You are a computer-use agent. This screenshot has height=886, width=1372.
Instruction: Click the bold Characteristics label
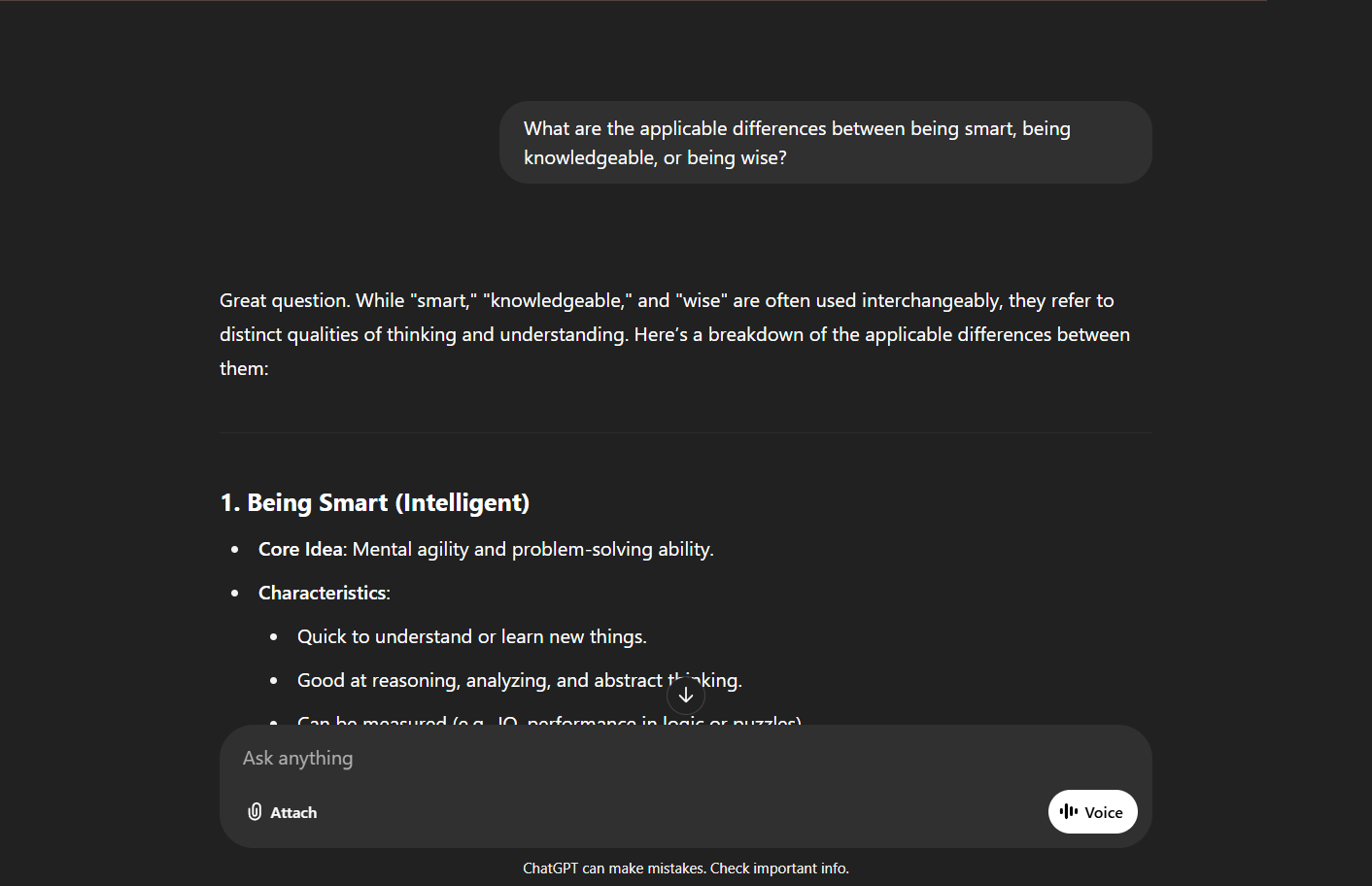323,593
